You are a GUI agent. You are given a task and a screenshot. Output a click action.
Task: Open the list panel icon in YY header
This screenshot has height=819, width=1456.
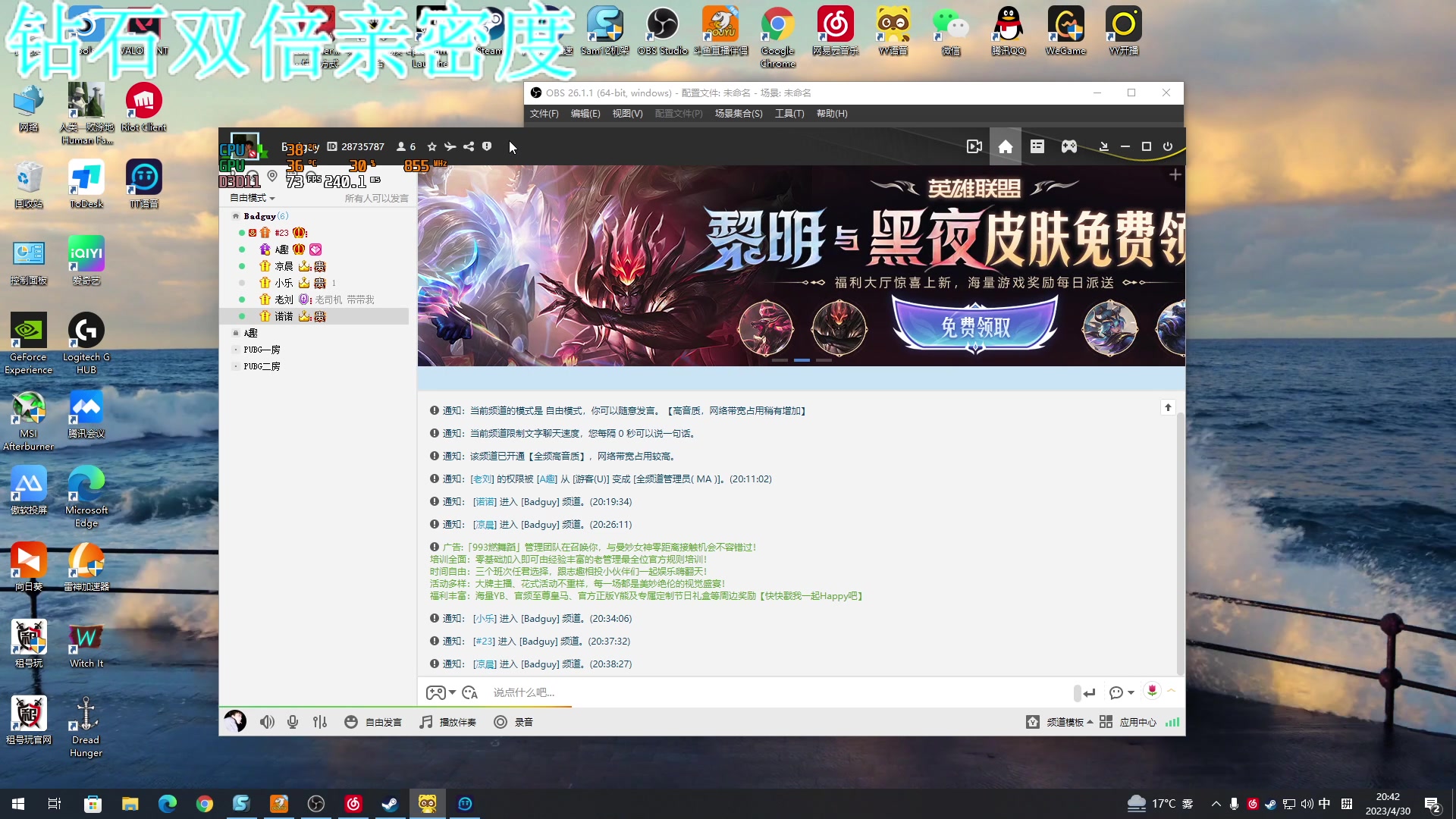point(1037,146)
